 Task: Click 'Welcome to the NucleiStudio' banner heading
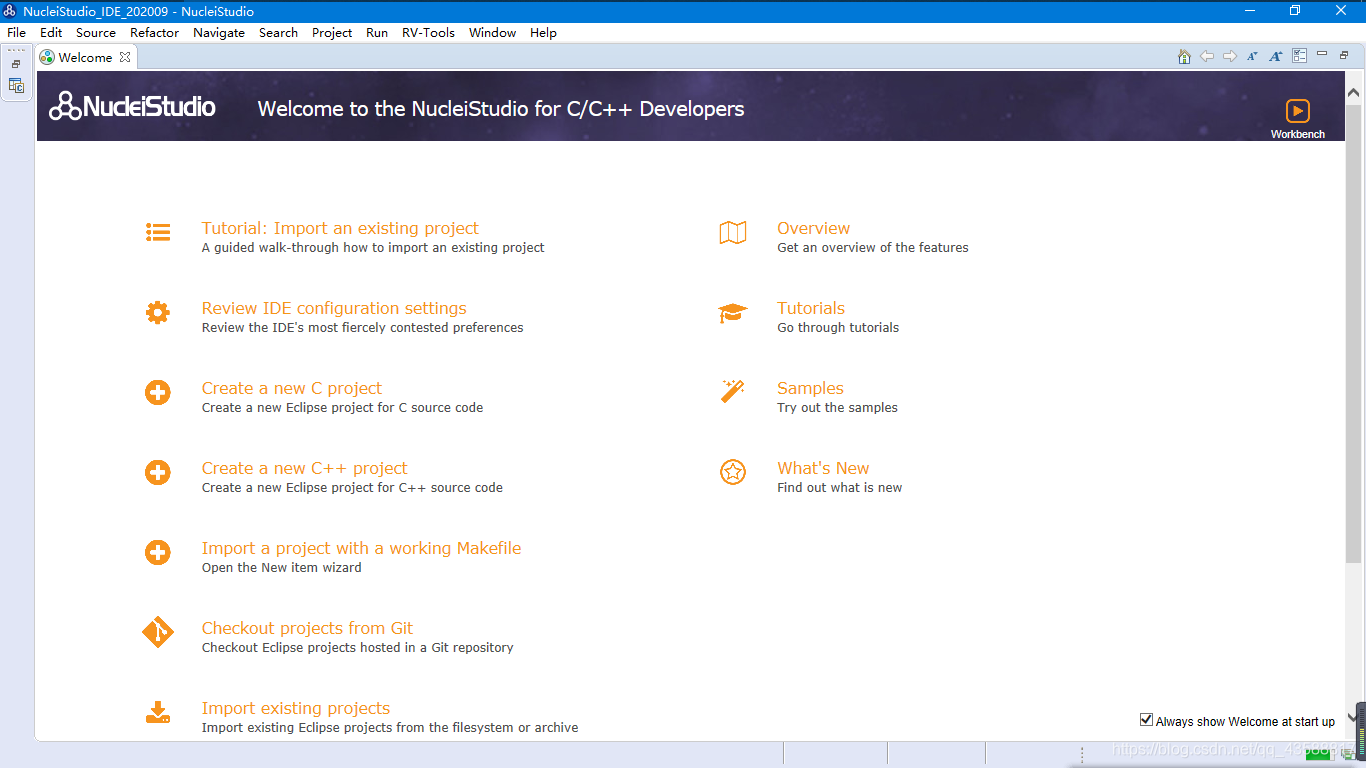point(501,109)
